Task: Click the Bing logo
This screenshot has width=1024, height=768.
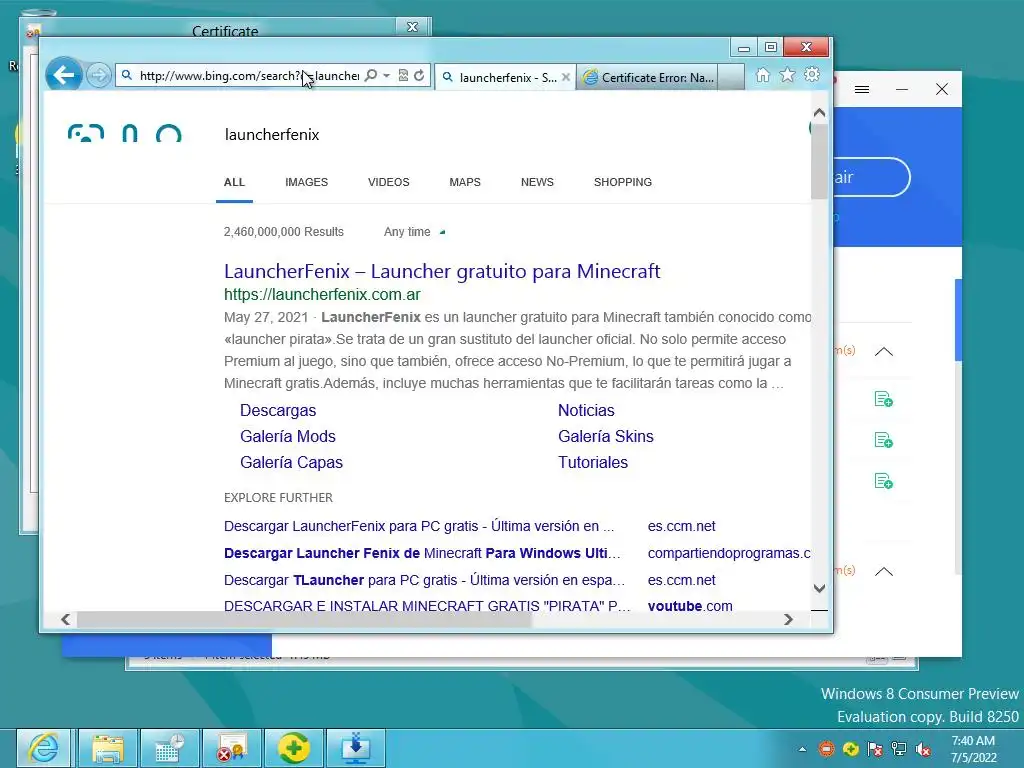Action: (125, 133)
